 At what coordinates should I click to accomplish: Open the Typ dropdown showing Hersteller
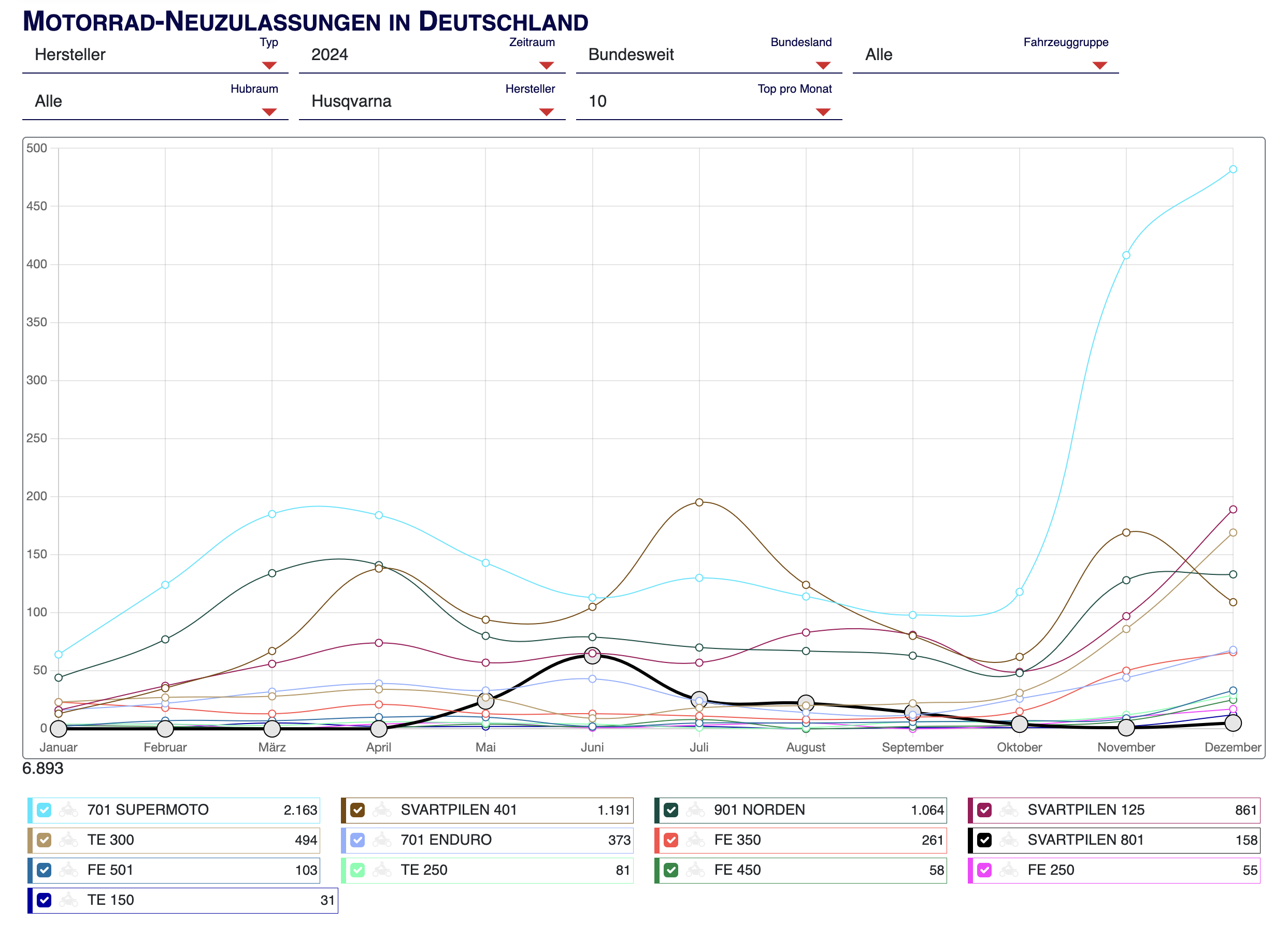click(155, 55)
